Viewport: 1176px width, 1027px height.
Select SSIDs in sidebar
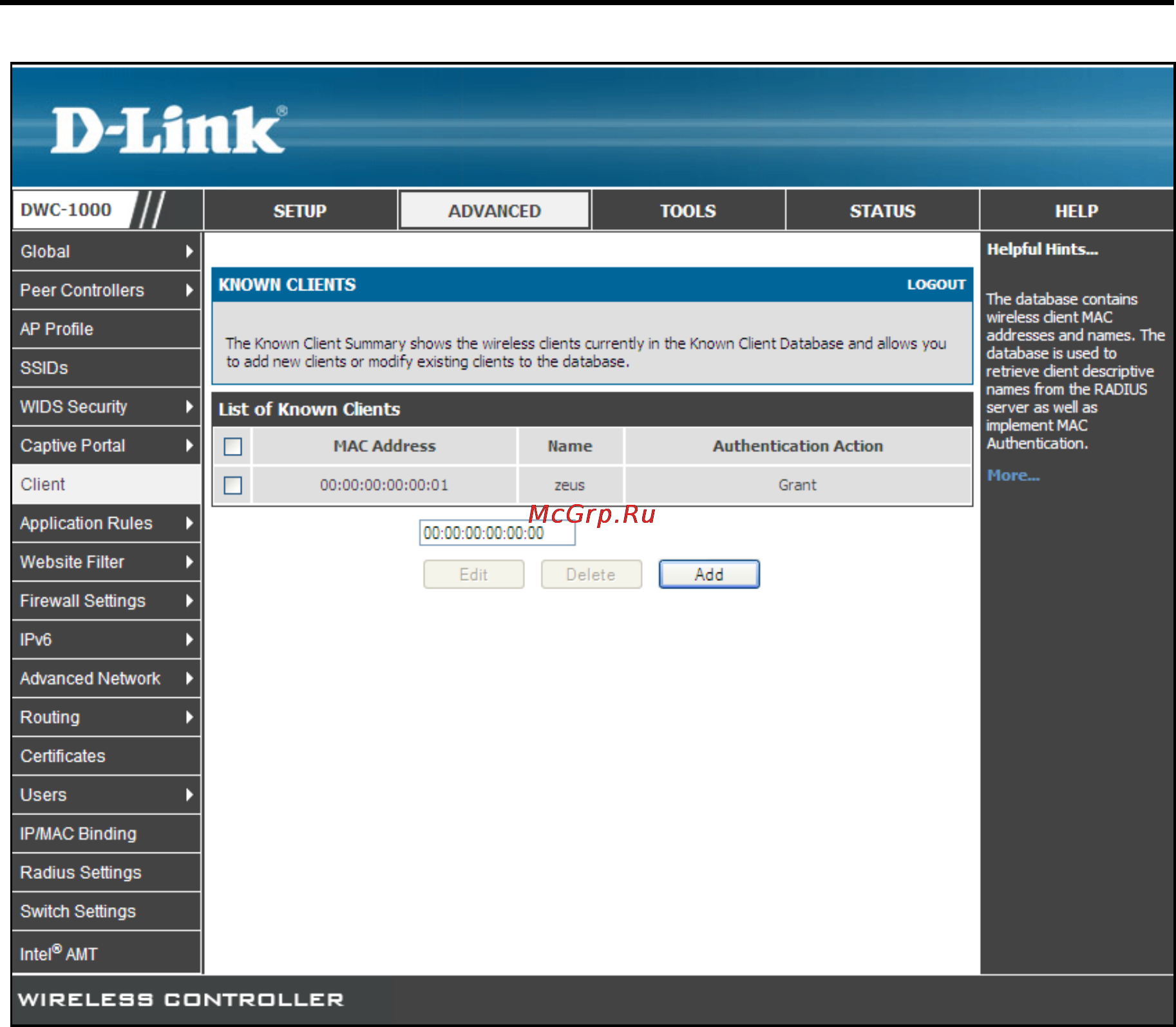(106, 368)
